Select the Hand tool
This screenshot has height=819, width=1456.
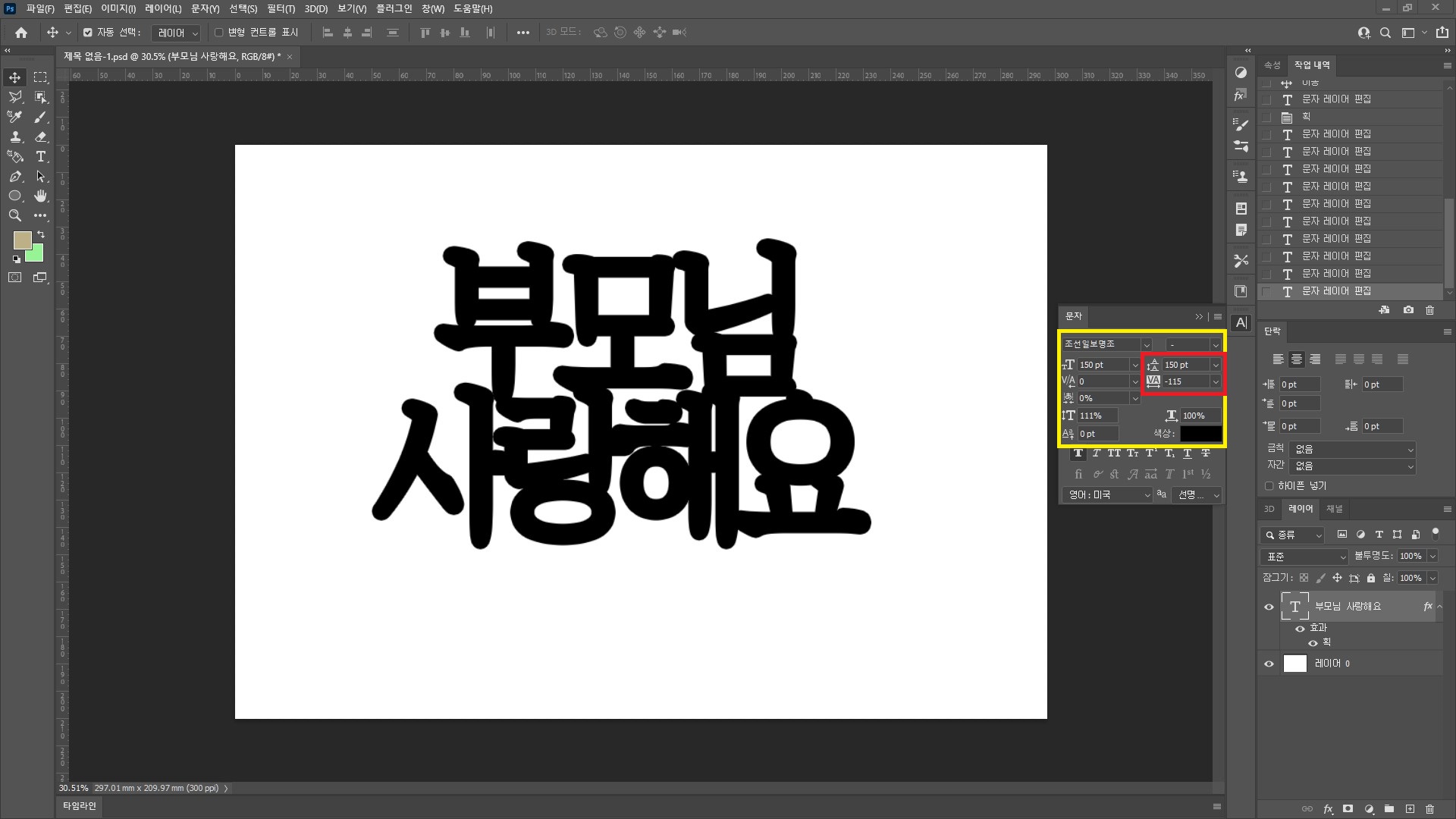tap(41, 196)
